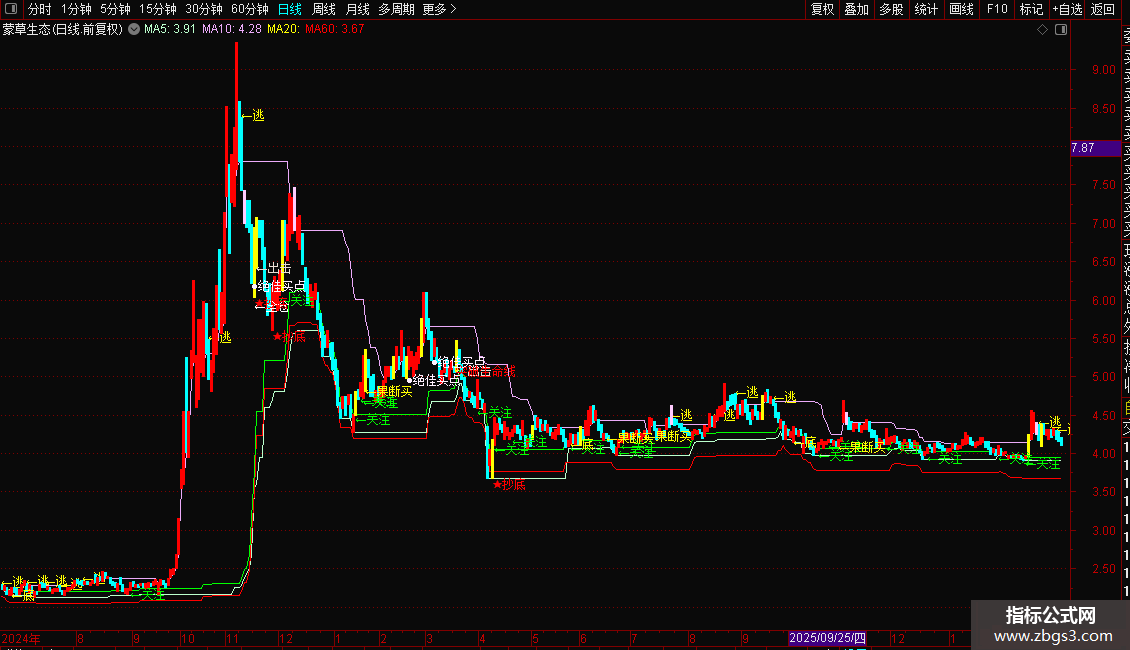Toggle the left panel icon in top bar
The height and width of the screenshot is (650, 1130).
point(11,9)
